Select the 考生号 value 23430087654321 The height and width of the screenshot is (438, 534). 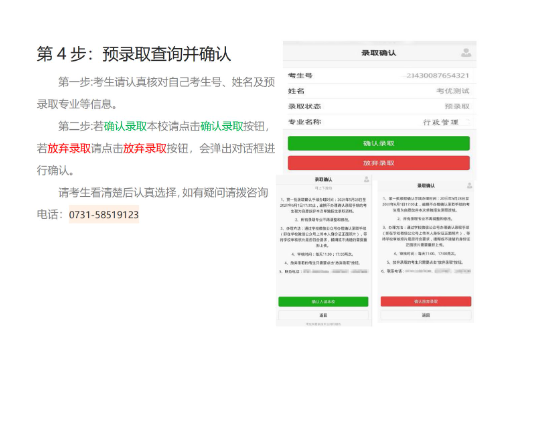pyautogui.click(x=438, y=76)
